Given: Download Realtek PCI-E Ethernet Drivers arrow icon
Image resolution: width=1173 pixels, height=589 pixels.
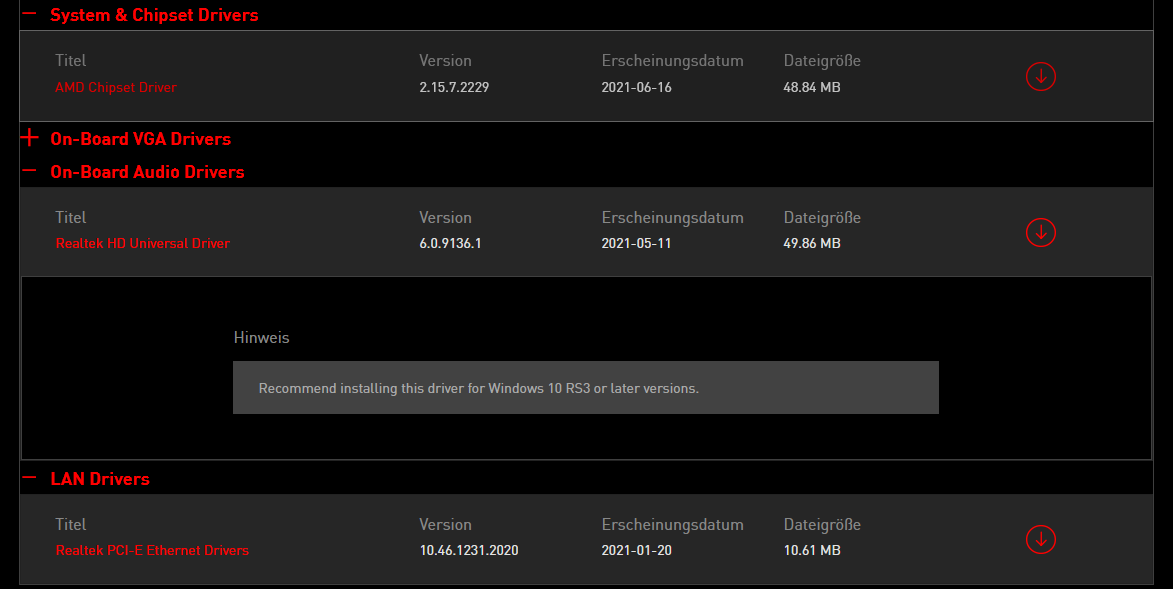Looking at the screenshot, I should click(1041, 540).
